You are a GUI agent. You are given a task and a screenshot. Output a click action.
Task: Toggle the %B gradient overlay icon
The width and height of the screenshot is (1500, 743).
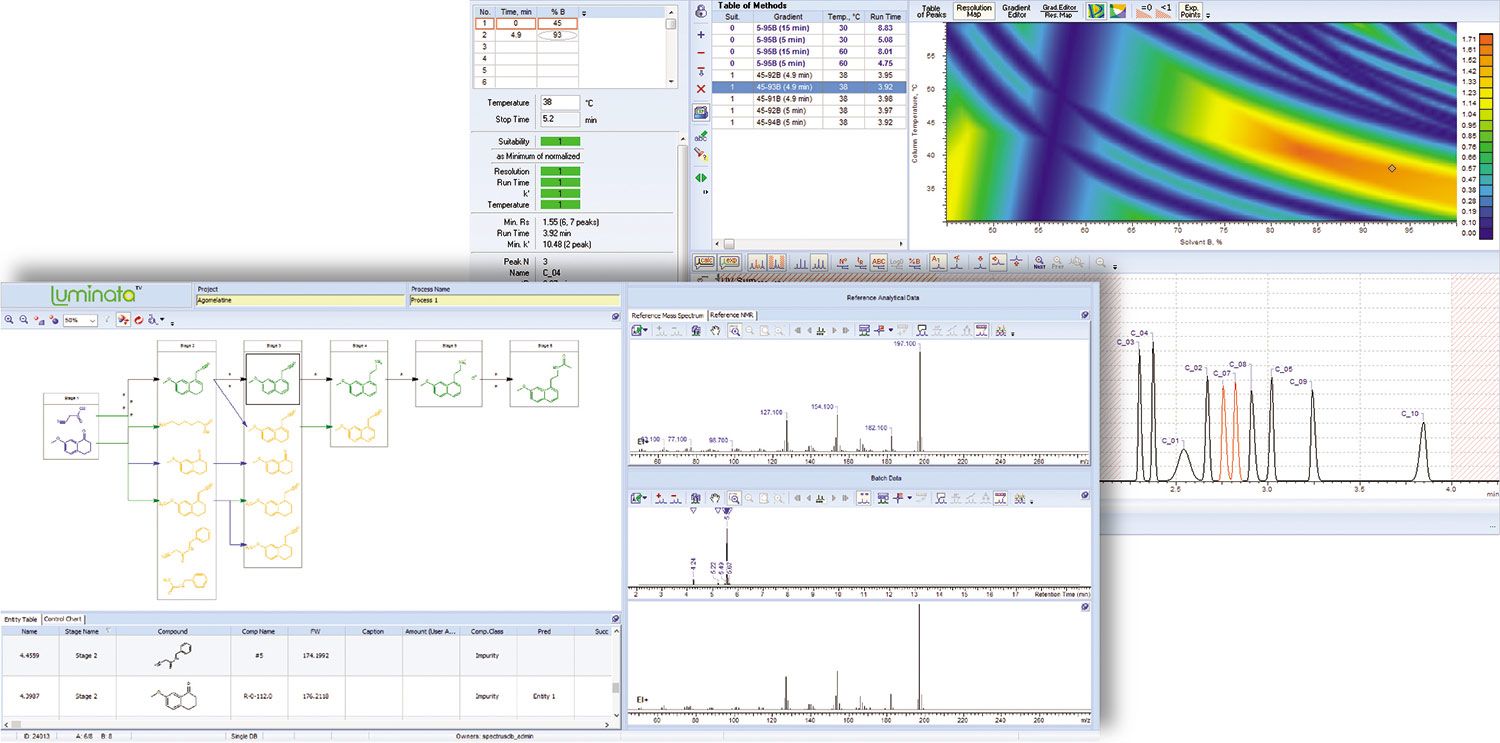coord(916,263)
